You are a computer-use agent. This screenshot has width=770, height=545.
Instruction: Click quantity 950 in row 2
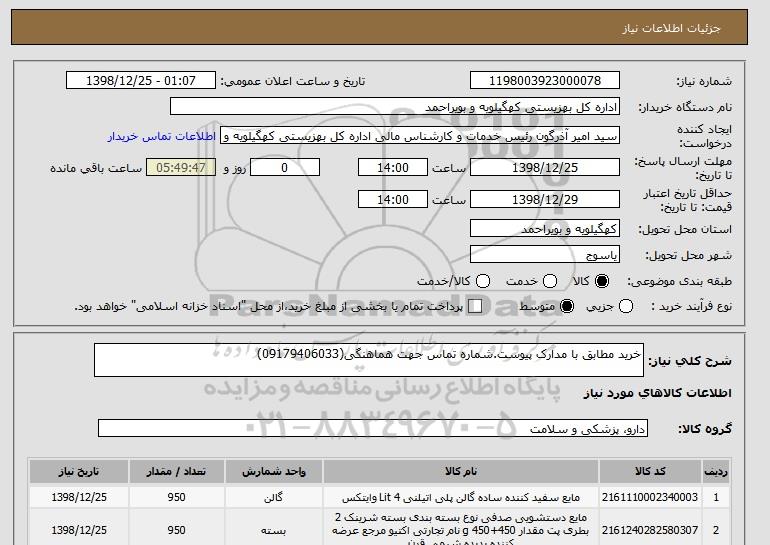(x=176, y=530)
